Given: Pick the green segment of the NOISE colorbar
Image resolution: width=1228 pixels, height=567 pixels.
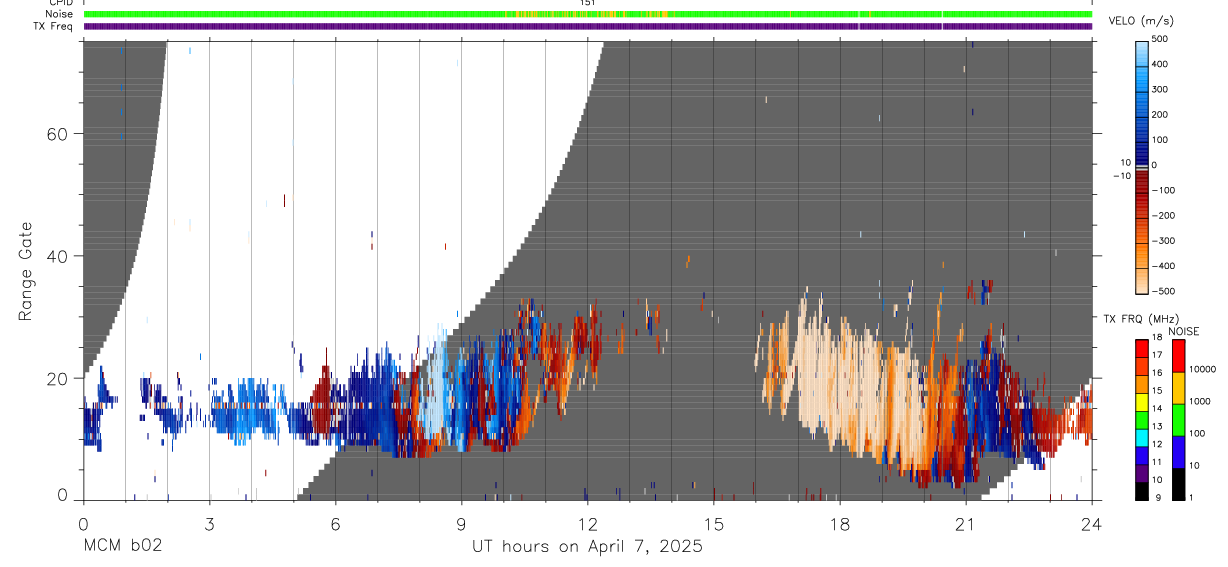Looking at the screenshot, I should click(x=1179, y=420).
